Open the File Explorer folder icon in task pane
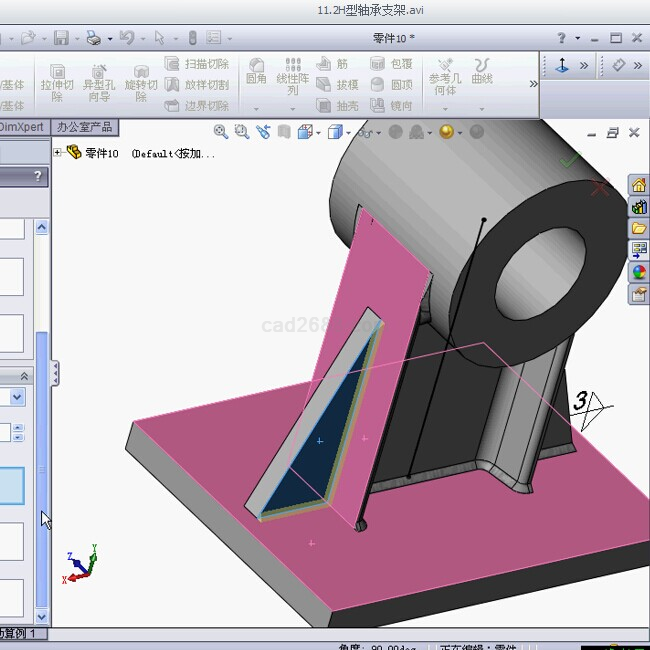Screen dimensions: 650x650 638,229
